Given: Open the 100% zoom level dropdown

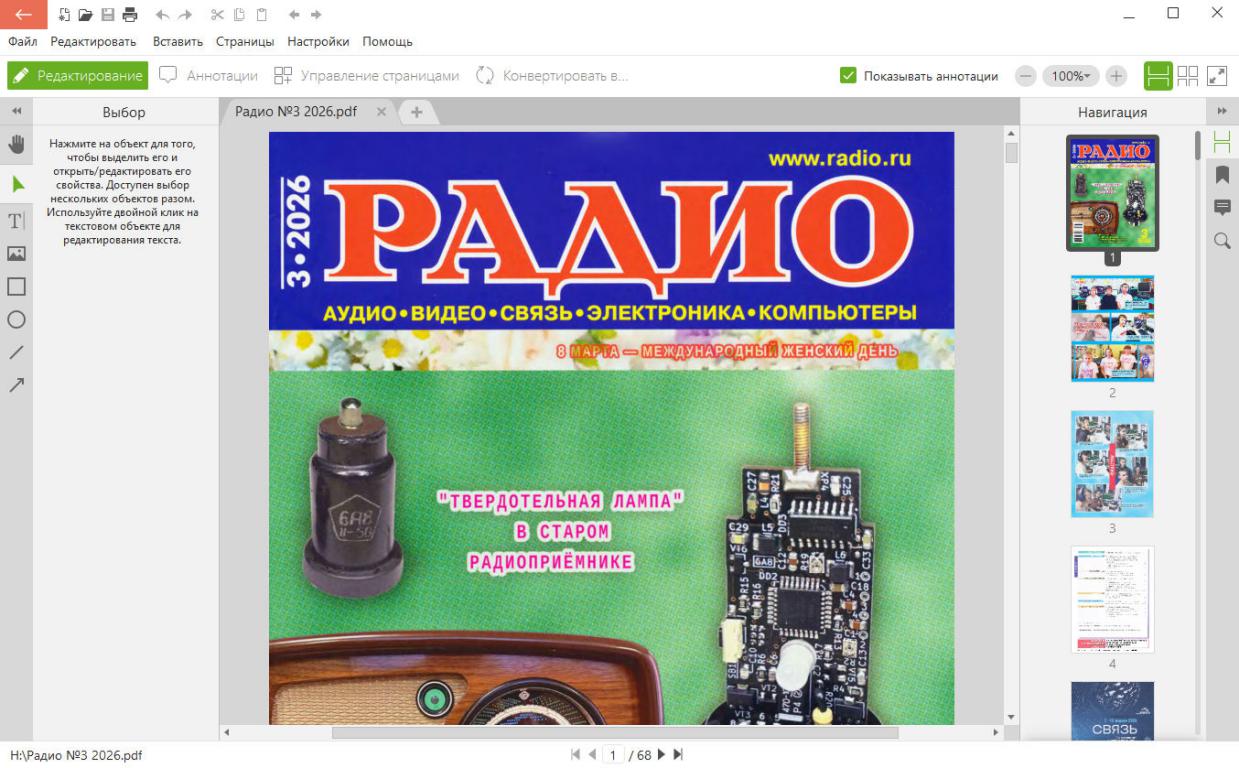Looking at the screenshot, I should coord(1070,76).
